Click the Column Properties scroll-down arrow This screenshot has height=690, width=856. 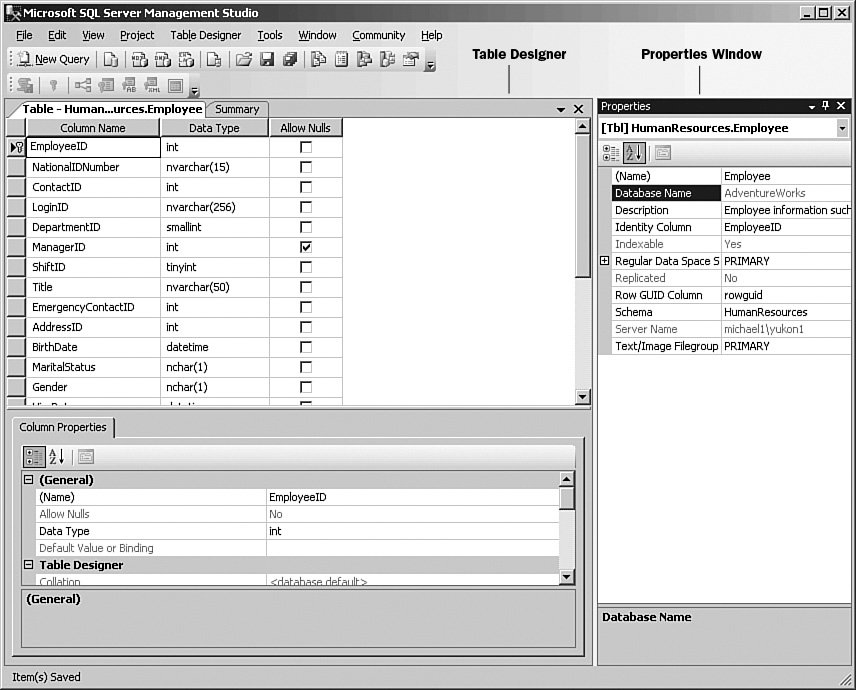(567, 576)
